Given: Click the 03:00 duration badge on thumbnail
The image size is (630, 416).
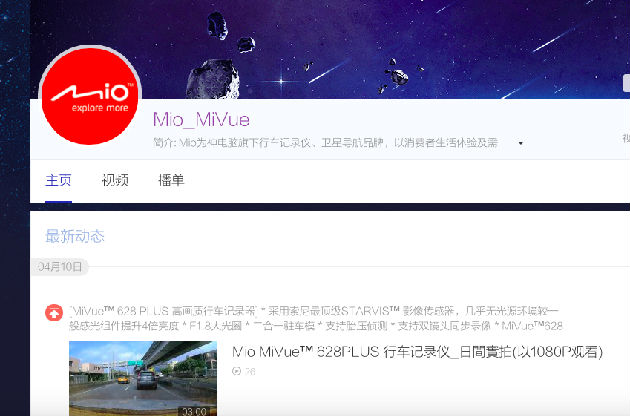Looking at the screenshot, I should point(194,411).
